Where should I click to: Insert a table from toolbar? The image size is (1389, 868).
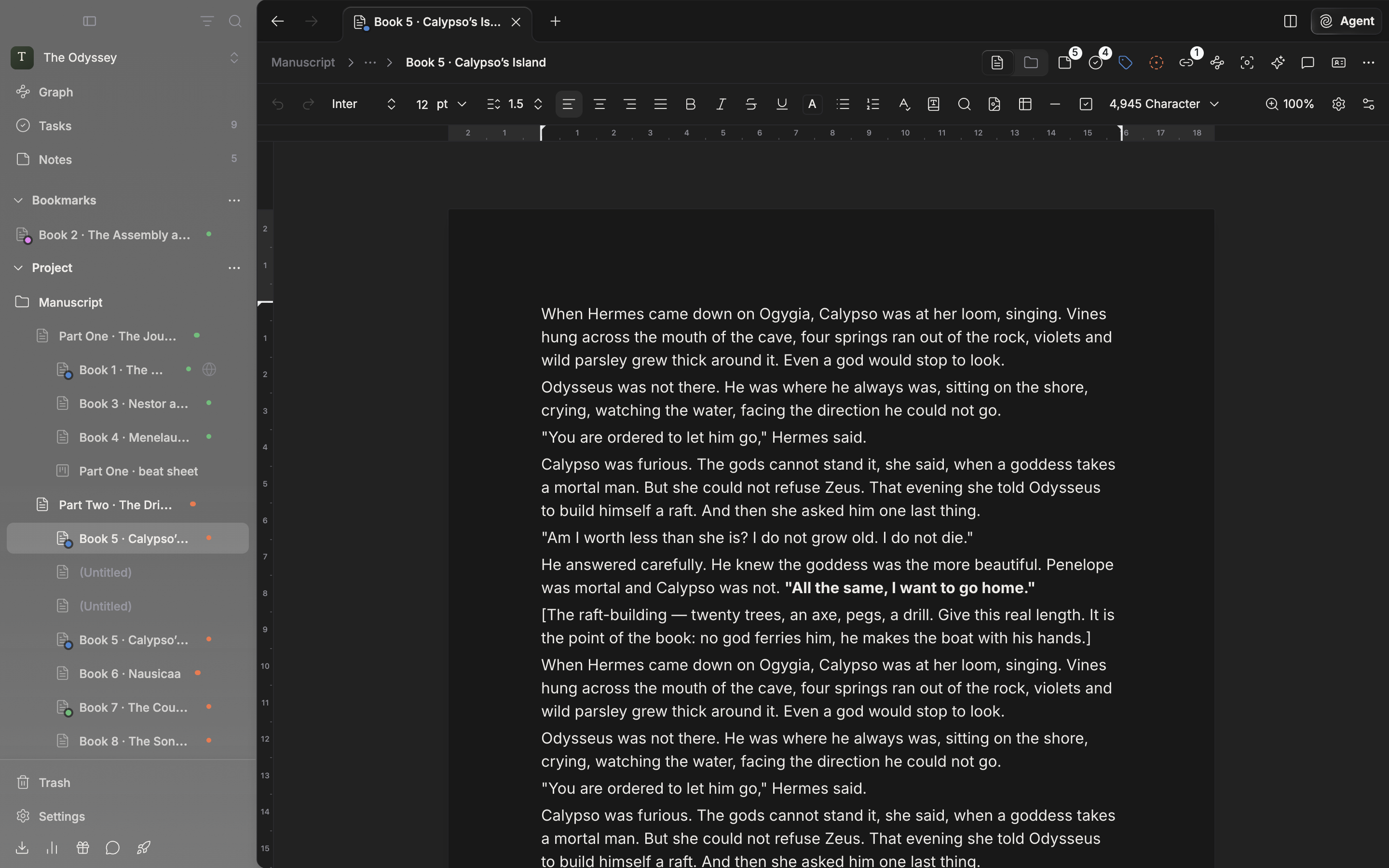[x=1025, y=104]
